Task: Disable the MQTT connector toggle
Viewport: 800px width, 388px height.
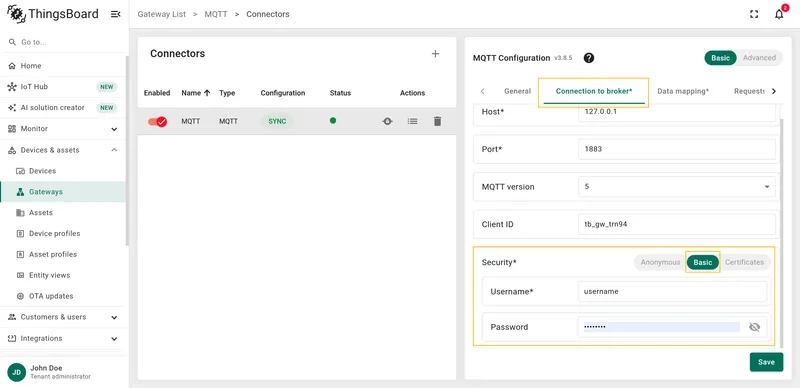Action: (157, 122)
